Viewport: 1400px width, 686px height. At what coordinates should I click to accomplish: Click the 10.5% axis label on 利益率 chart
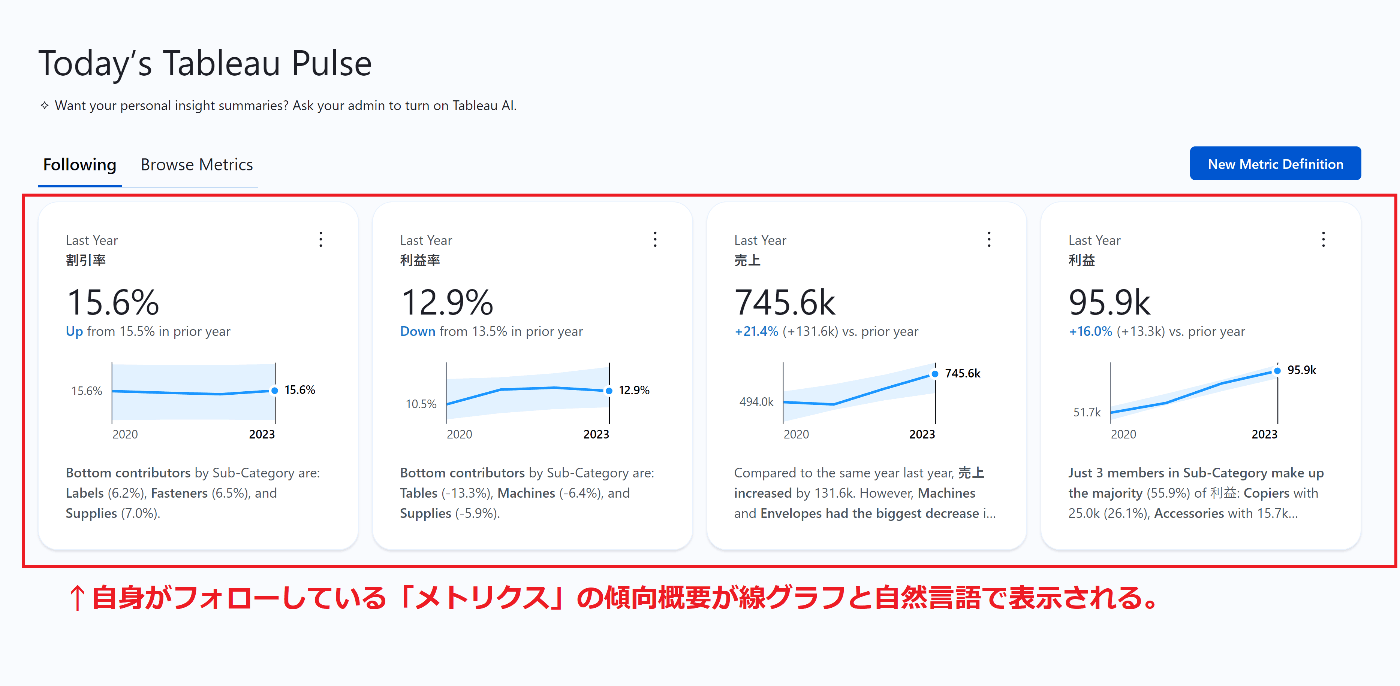pyautogui.click(x=421, y=404)
